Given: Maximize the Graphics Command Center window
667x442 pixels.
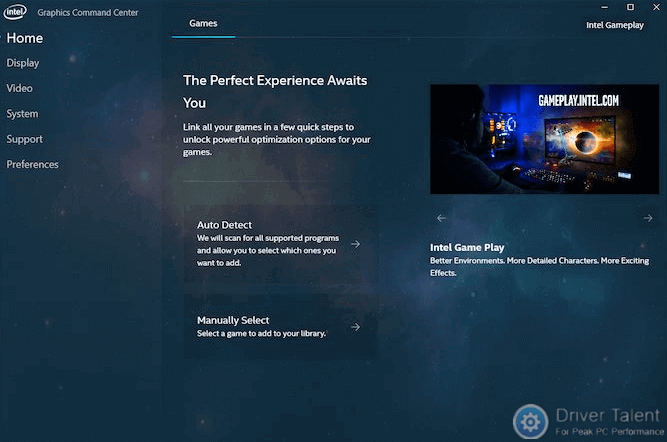Looking at the screenshot, I should click(630, 7).
